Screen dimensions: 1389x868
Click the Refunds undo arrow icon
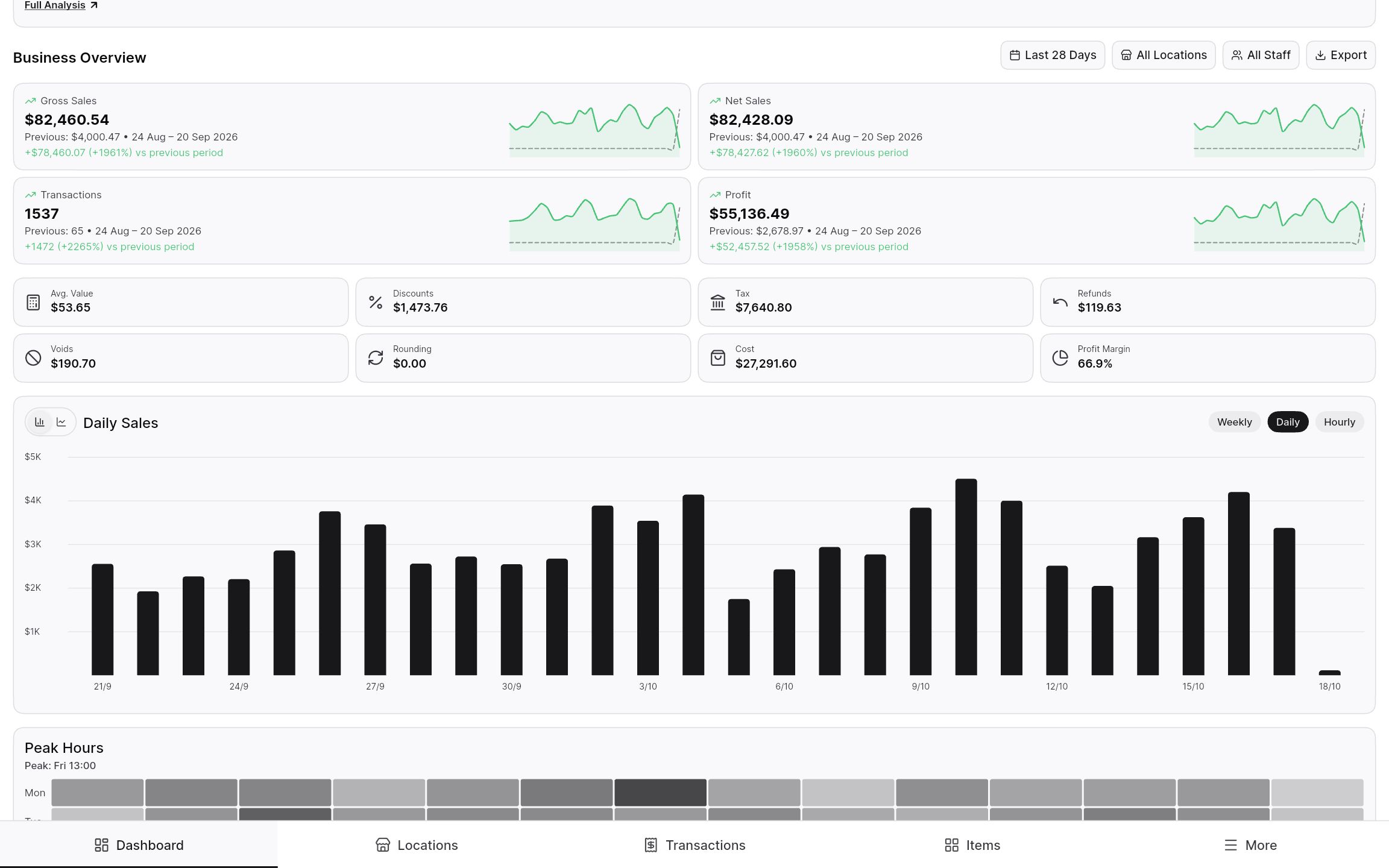click(1060, 302)
